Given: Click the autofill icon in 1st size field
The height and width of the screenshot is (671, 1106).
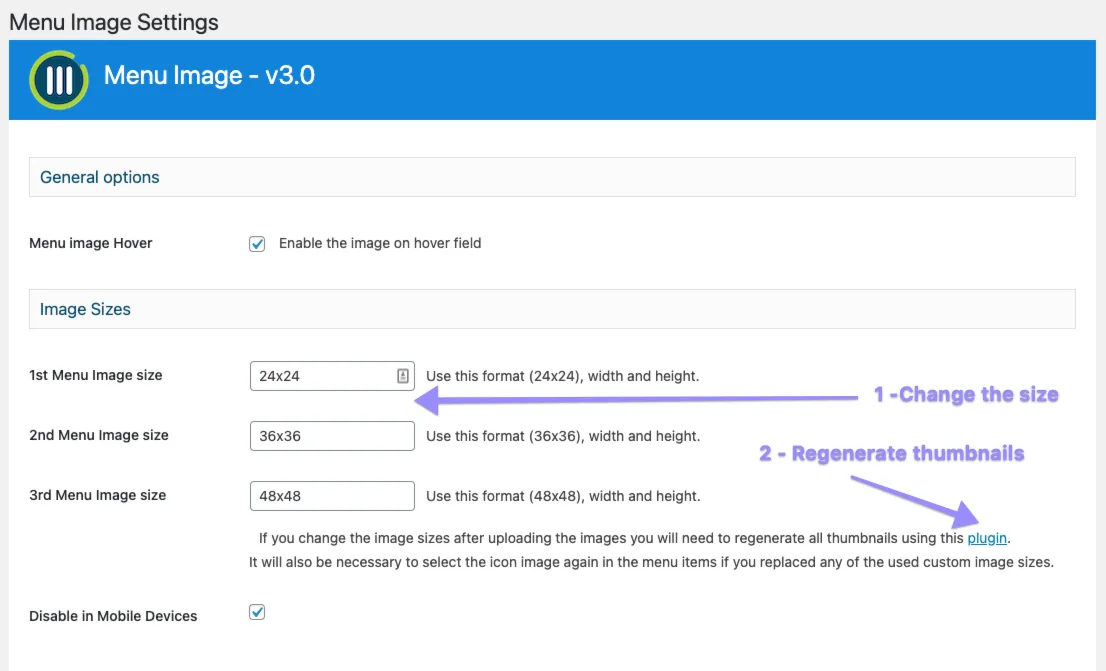Looking at the screenshot, I should click(403, 376).
